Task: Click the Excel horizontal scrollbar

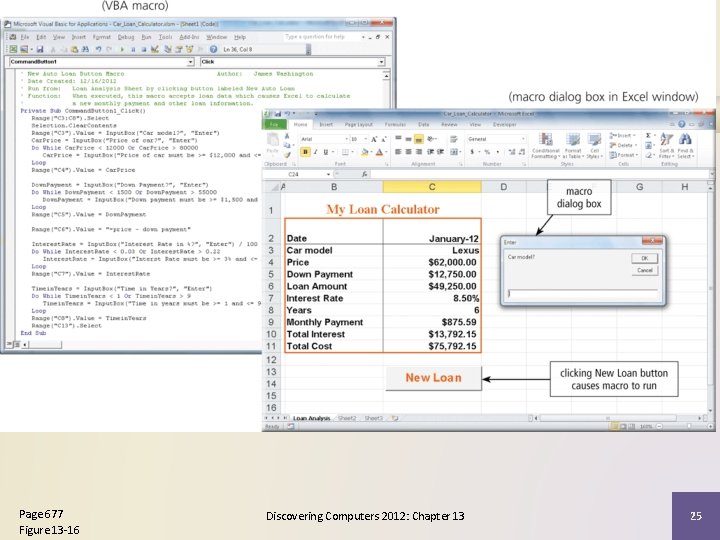Action: tap(608, 418)
